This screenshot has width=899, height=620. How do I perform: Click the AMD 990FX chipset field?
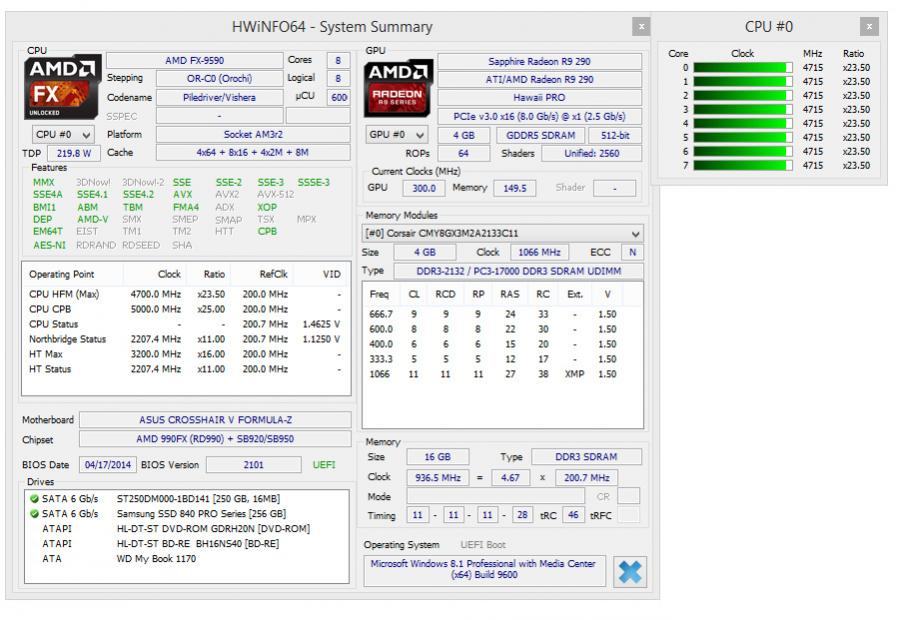tap(215, 439)
